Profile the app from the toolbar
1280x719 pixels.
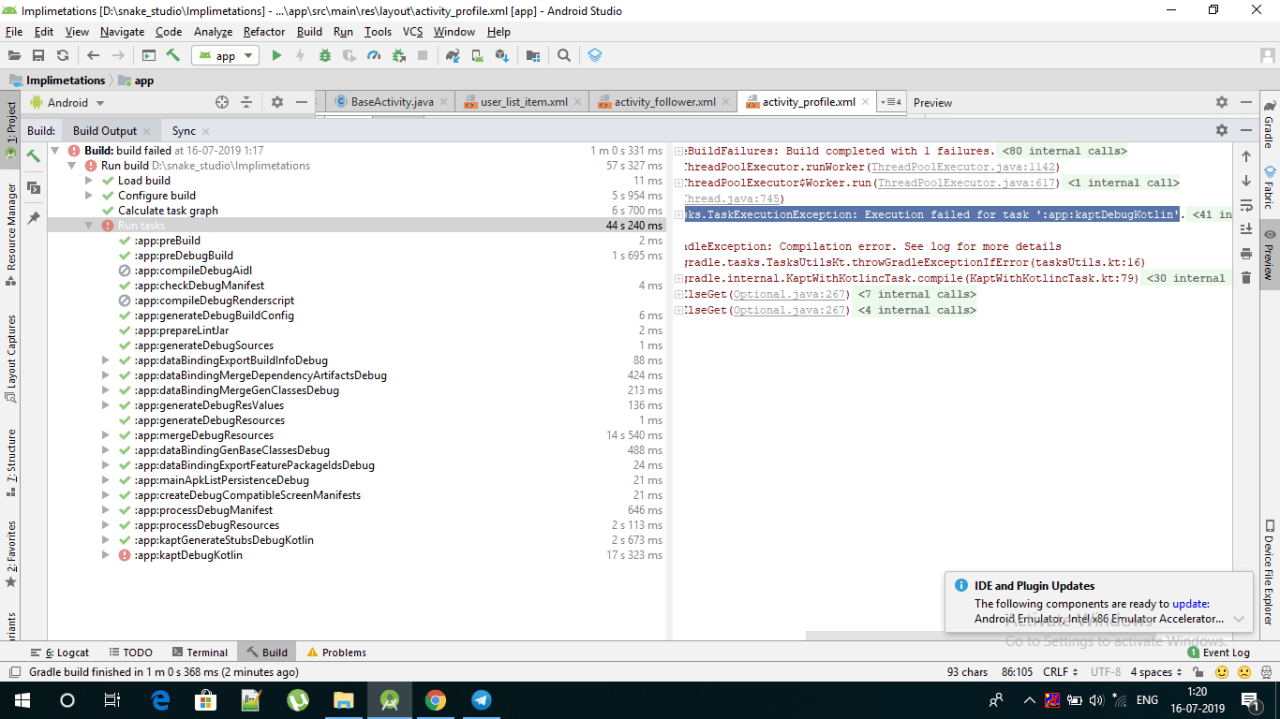point(374,55)
